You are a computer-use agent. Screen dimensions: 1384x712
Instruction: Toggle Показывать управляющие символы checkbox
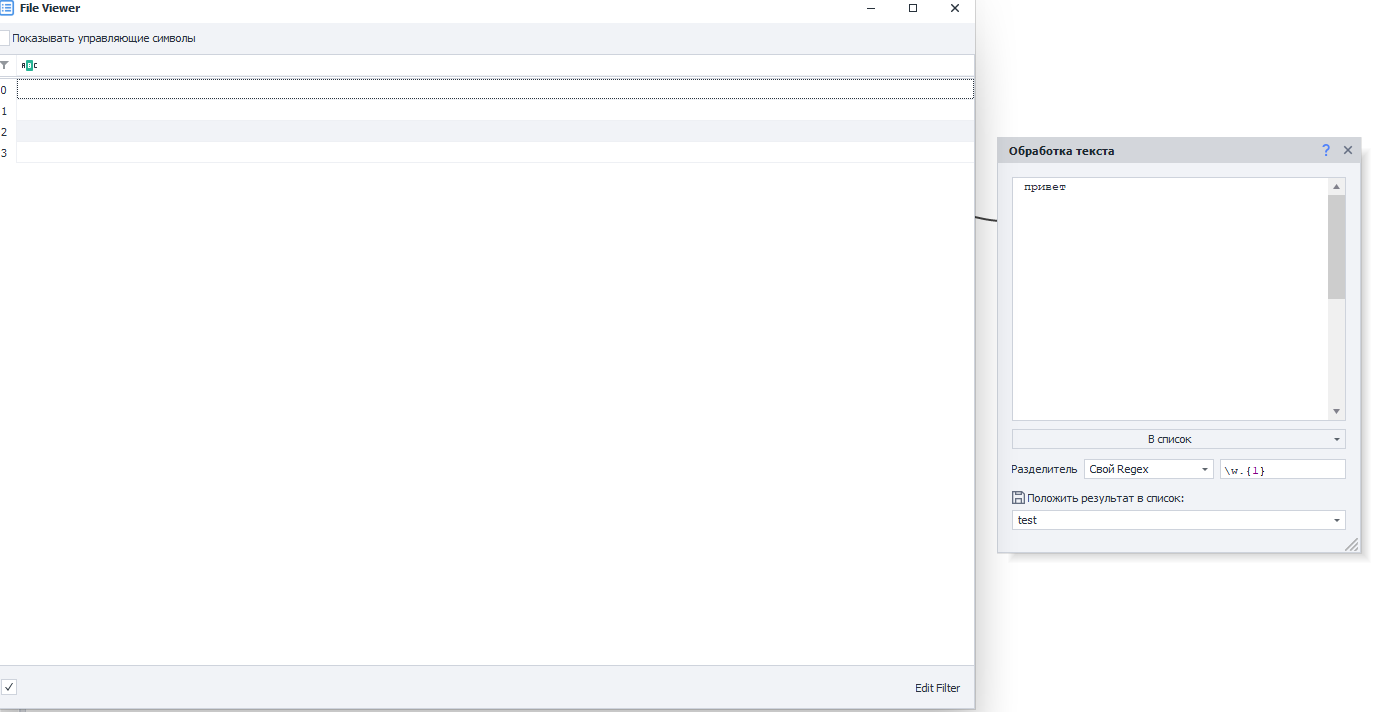pyautogui.click(x=4, y=38)
